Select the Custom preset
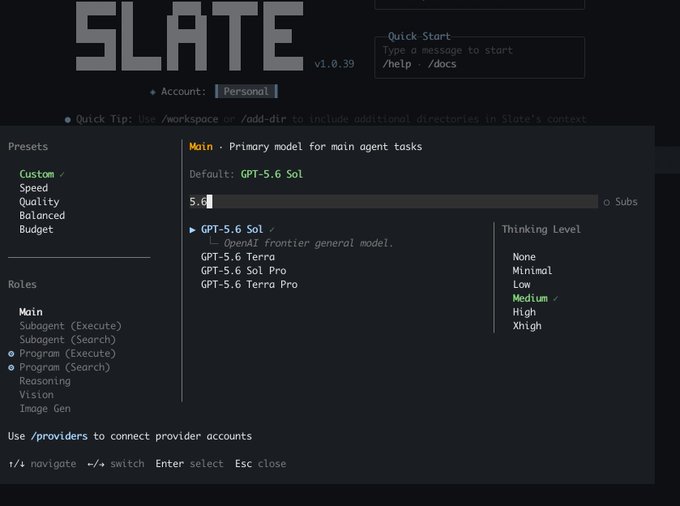This screenshot has width=680, height=506. point(37,174)
